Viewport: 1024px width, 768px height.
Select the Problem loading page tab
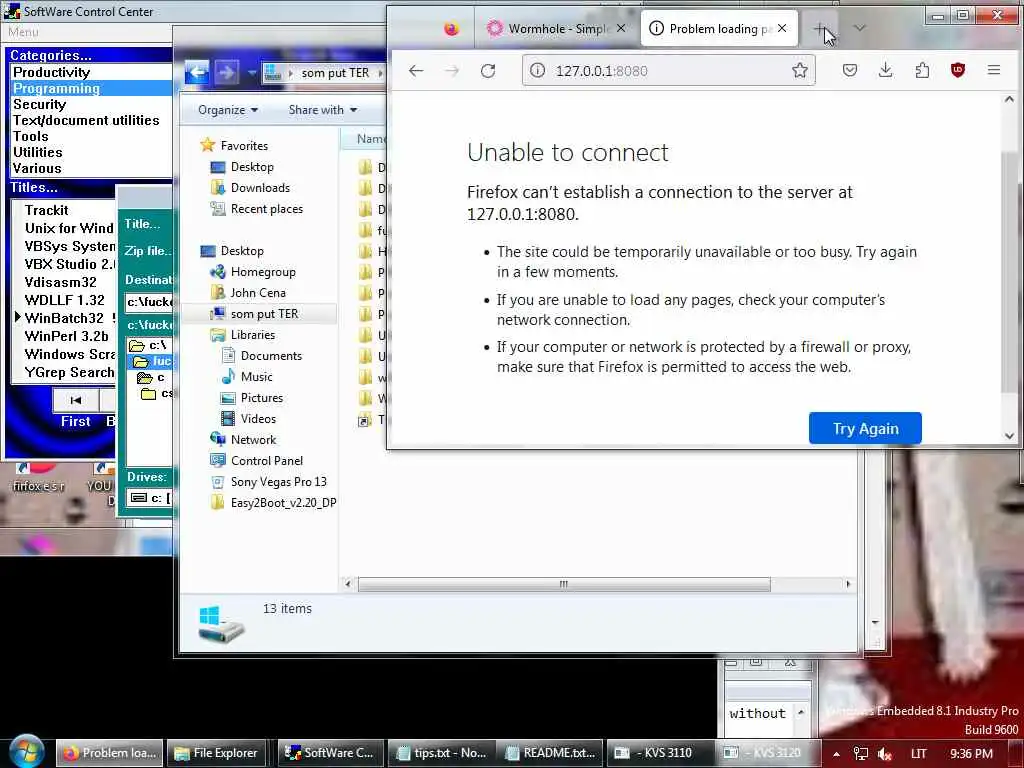coord(718,29)
